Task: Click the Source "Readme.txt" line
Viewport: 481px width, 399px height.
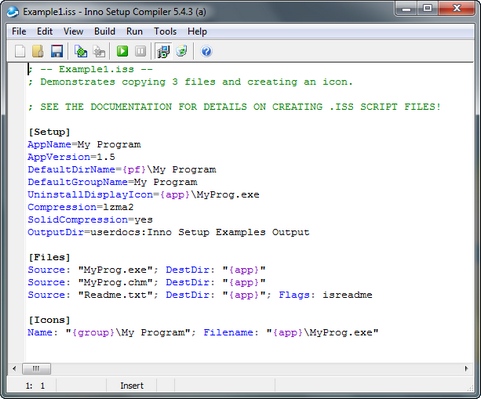Action: pyautogui.click(x=200, y=295)
